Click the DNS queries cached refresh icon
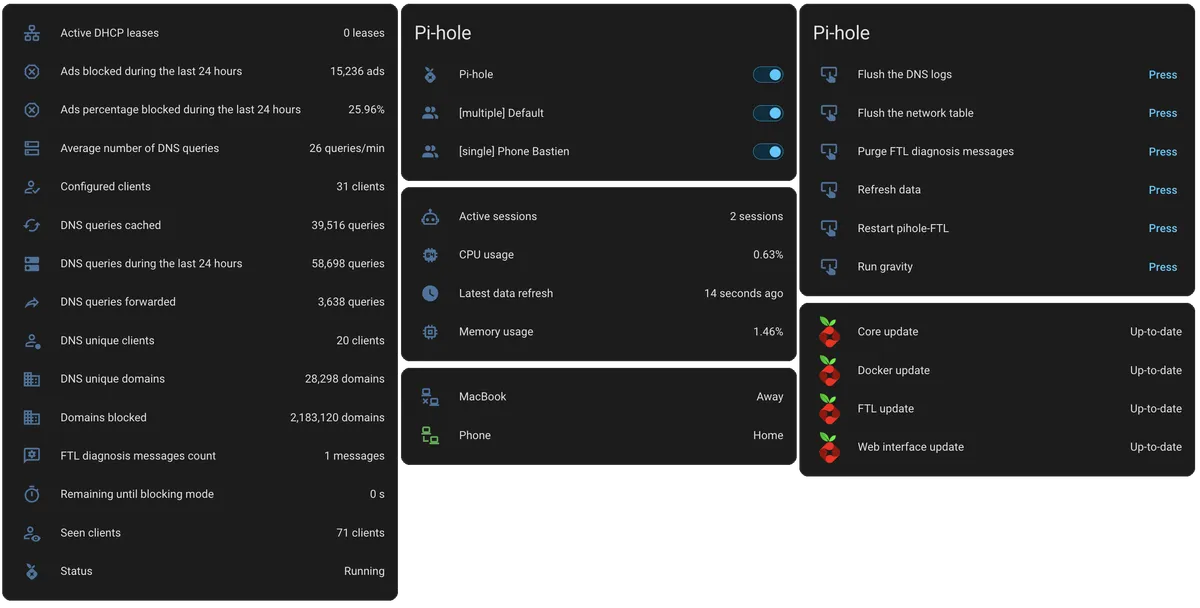 32,225
